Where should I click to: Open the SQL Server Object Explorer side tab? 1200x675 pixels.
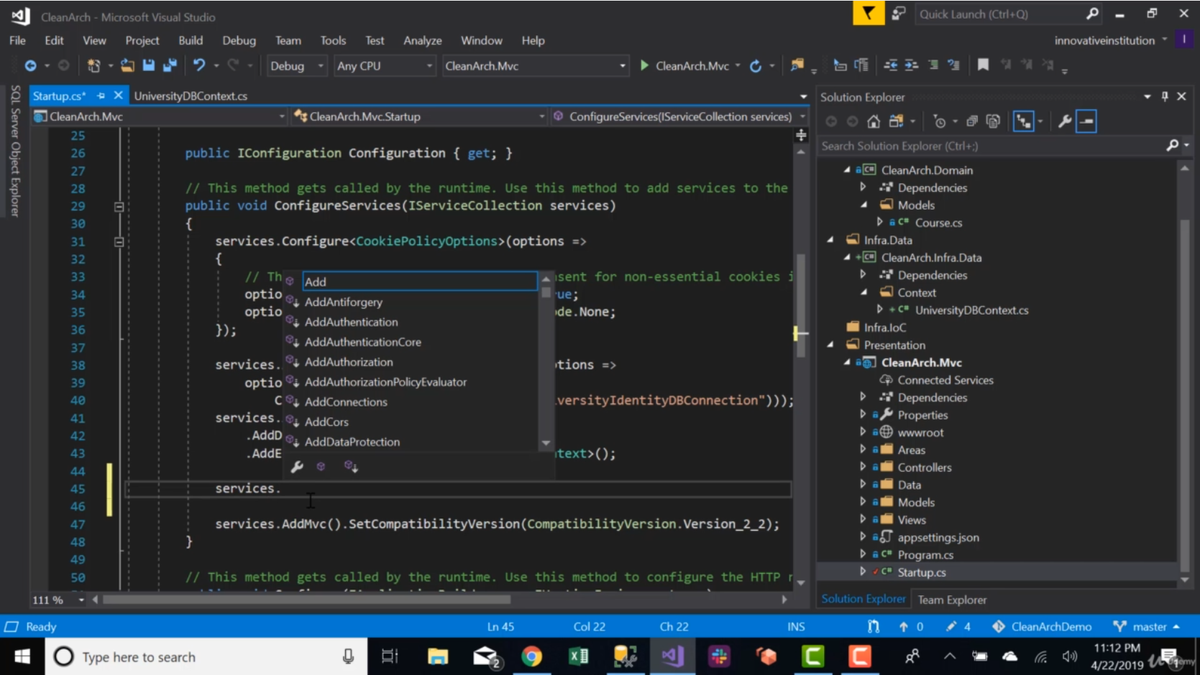coord(15,151)
